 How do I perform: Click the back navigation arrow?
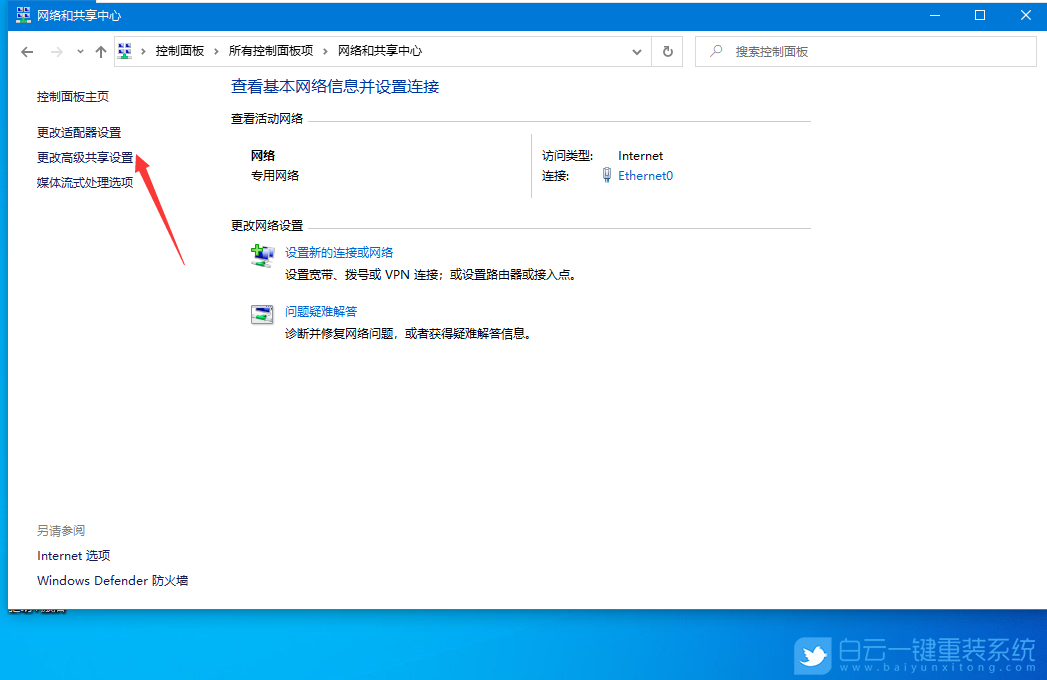coord(27,51)
